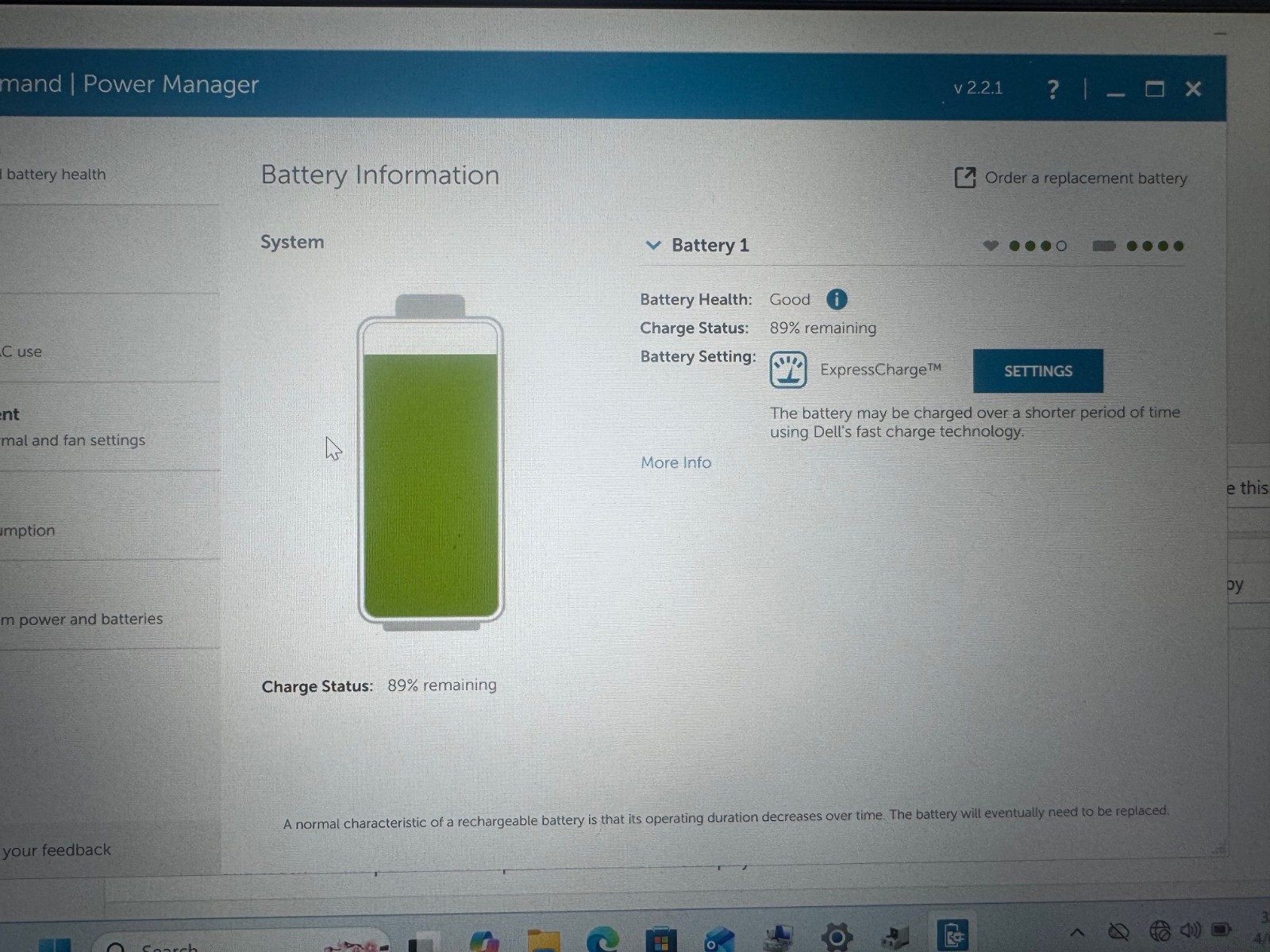
Task: Open the your feedback sidebar link
Action: 56,850
